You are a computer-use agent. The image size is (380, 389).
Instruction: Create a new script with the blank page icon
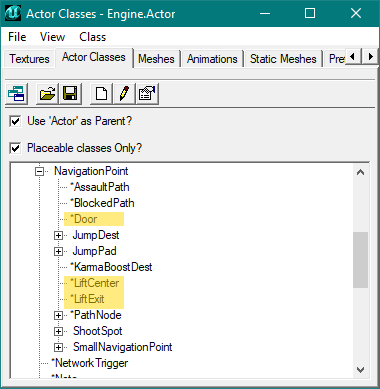pyautogui.click(x=101, y=93)
